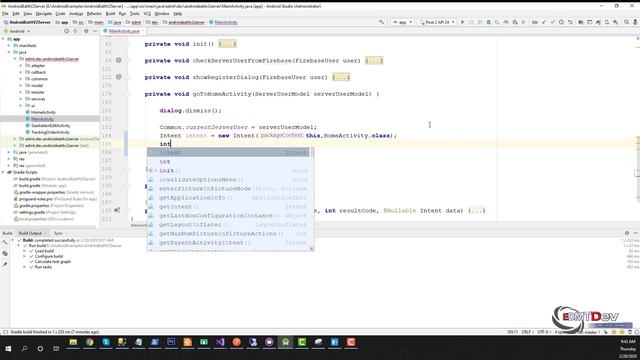Open Search Everywhere magnifier in the toolbar
The height and width of the screenshot is (360, 640).
pyautogui.click(x=626, y=22)
